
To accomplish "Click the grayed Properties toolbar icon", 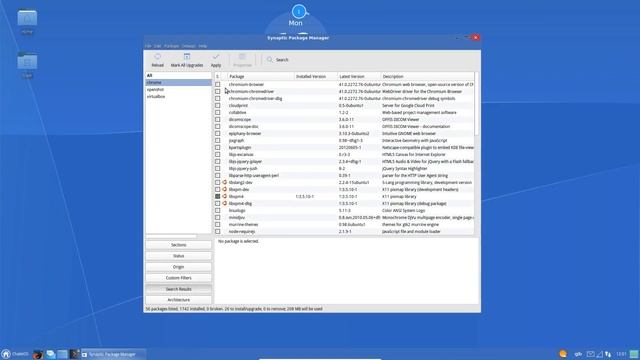I will [x=242, y=57].
